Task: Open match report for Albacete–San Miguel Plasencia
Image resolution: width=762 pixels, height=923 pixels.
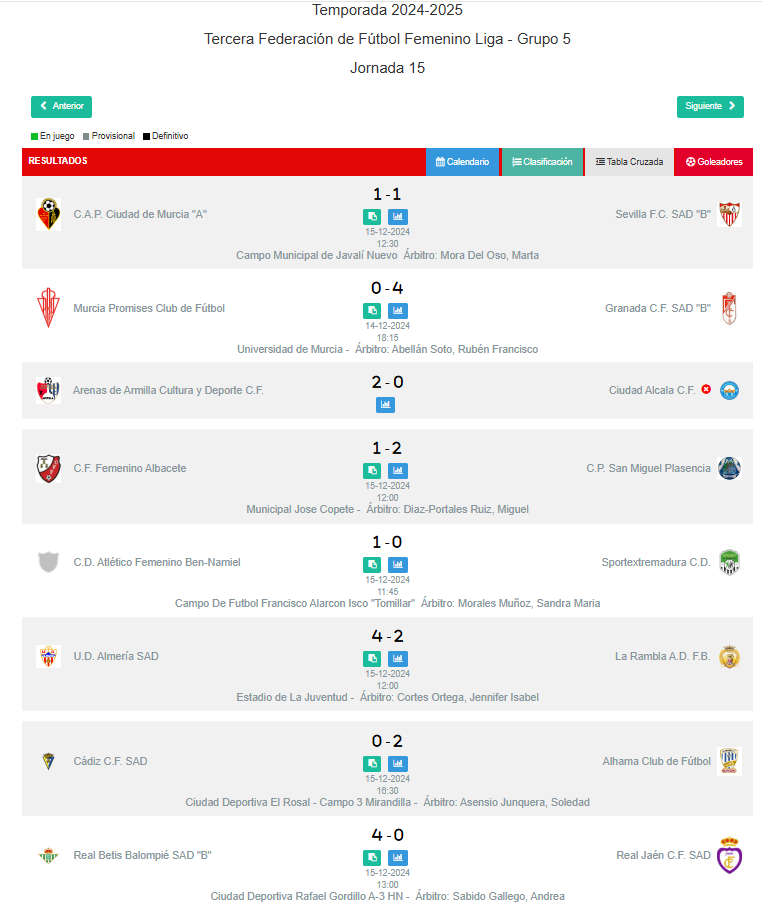Action: [372, 471]
